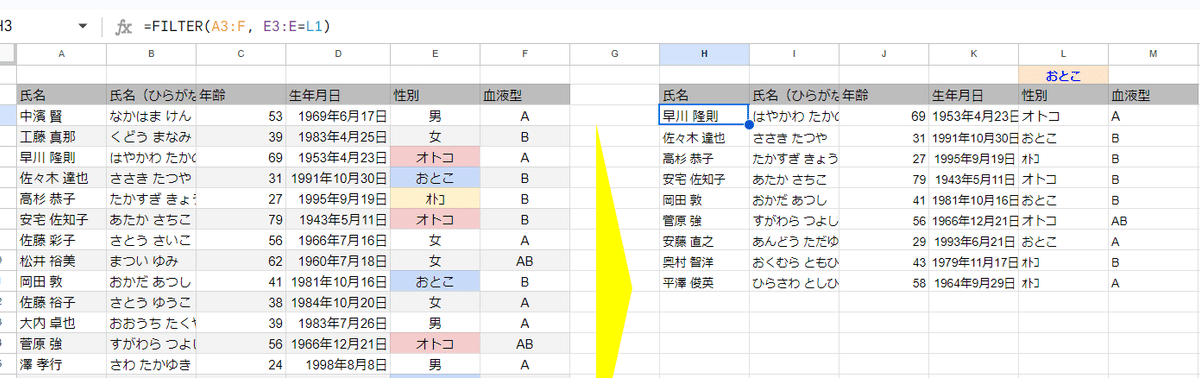Click pink オトコ cell in 早川 隆則 row
Image resolution: width=1200 pixels, height=378 pixels.
tap(435, 158)
